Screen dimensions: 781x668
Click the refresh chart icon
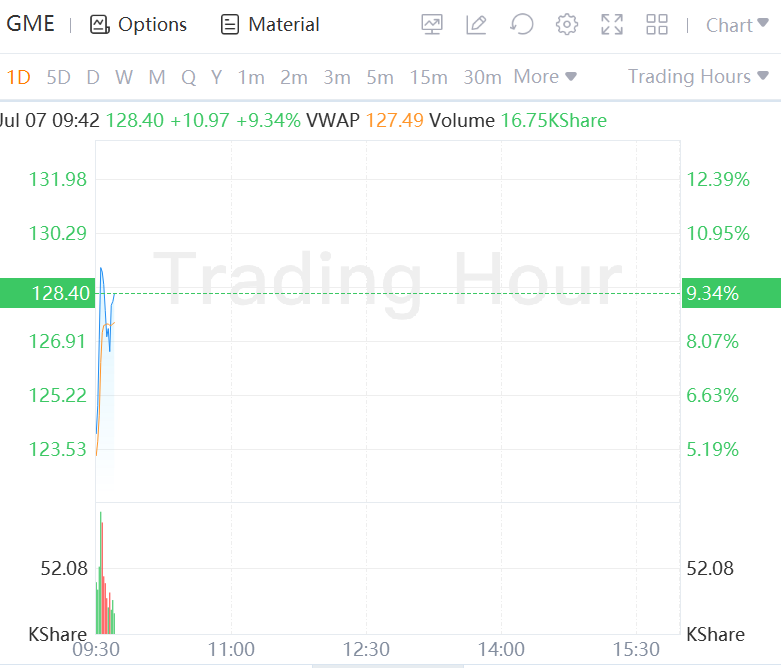click(x=521, y=25)
